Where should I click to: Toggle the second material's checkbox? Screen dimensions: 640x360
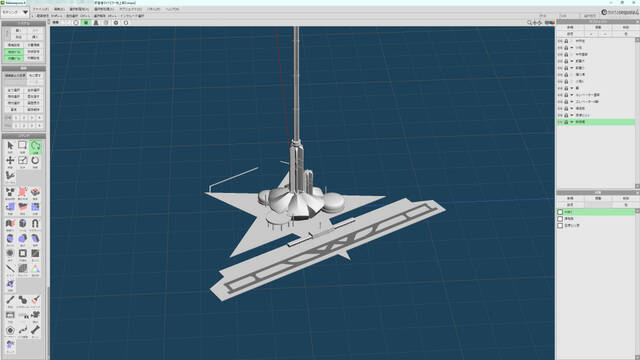pyautogui.click(x=560, y=219)
